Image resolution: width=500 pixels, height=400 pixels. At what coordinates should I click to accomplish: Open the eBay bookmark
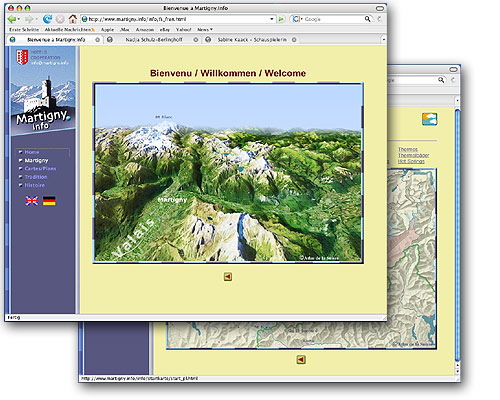(165, 30)
